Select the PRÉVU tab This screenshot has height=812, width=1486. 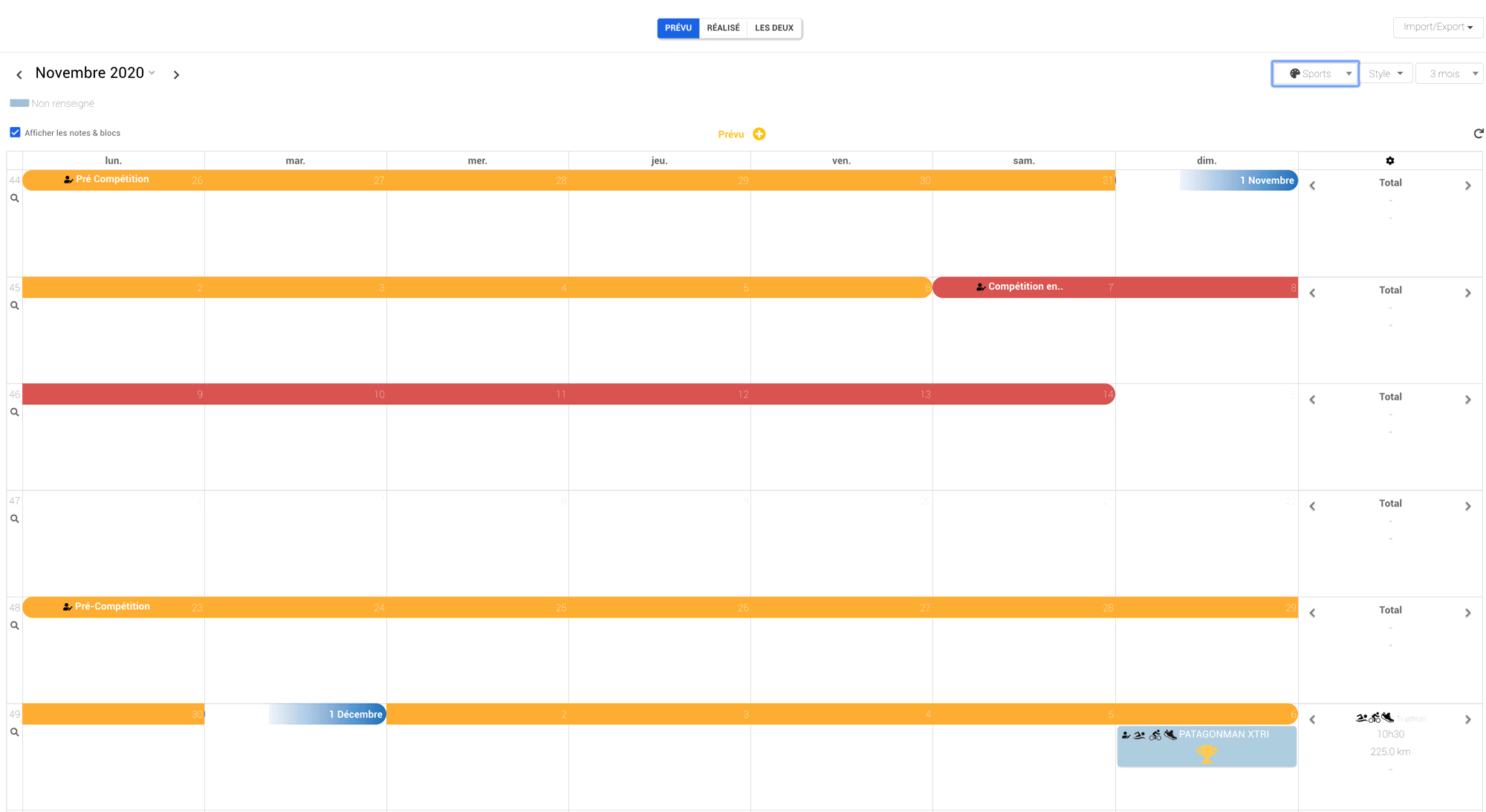[678, 28]
